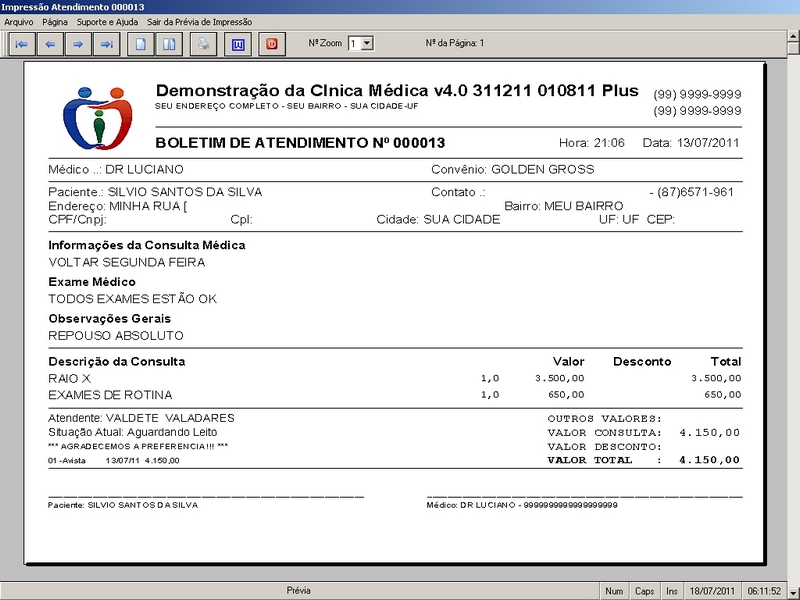Open the Suporte e Ajuda menu
Screen dimensions: 800x600
(x=108, y=22)
